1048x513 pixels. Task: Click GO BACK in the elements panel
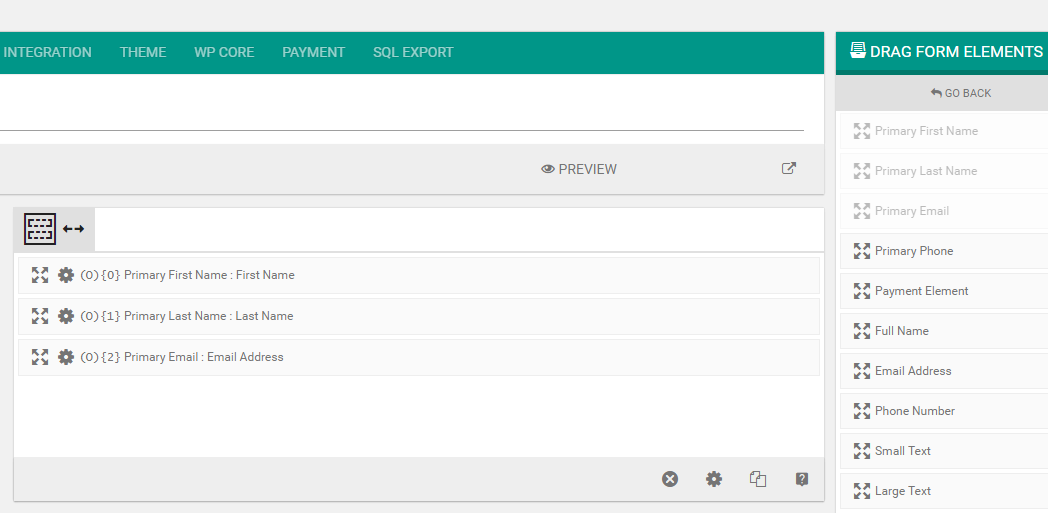[x=960, y=93]
